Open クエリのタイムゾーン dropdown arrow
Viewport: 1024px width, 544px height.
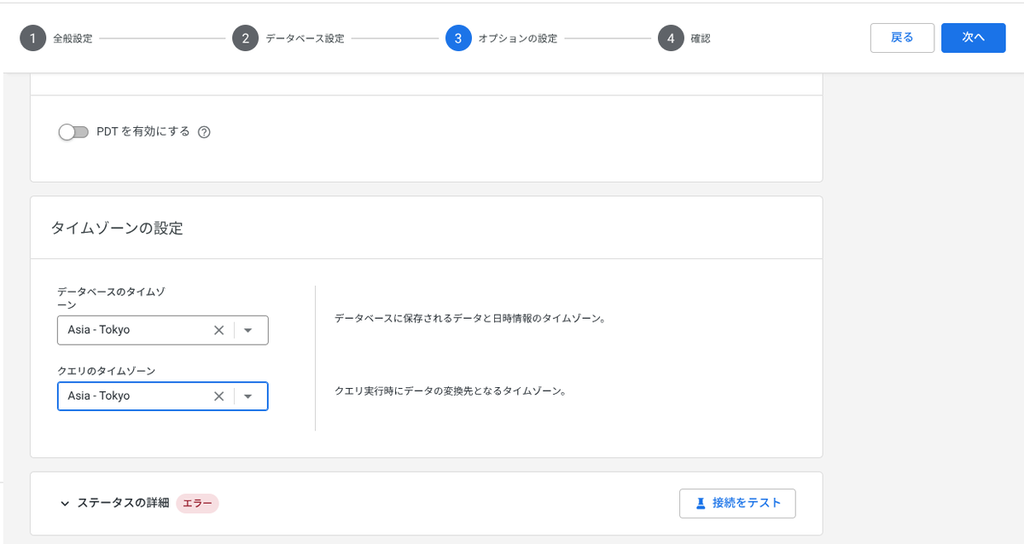tap(248, 396)
